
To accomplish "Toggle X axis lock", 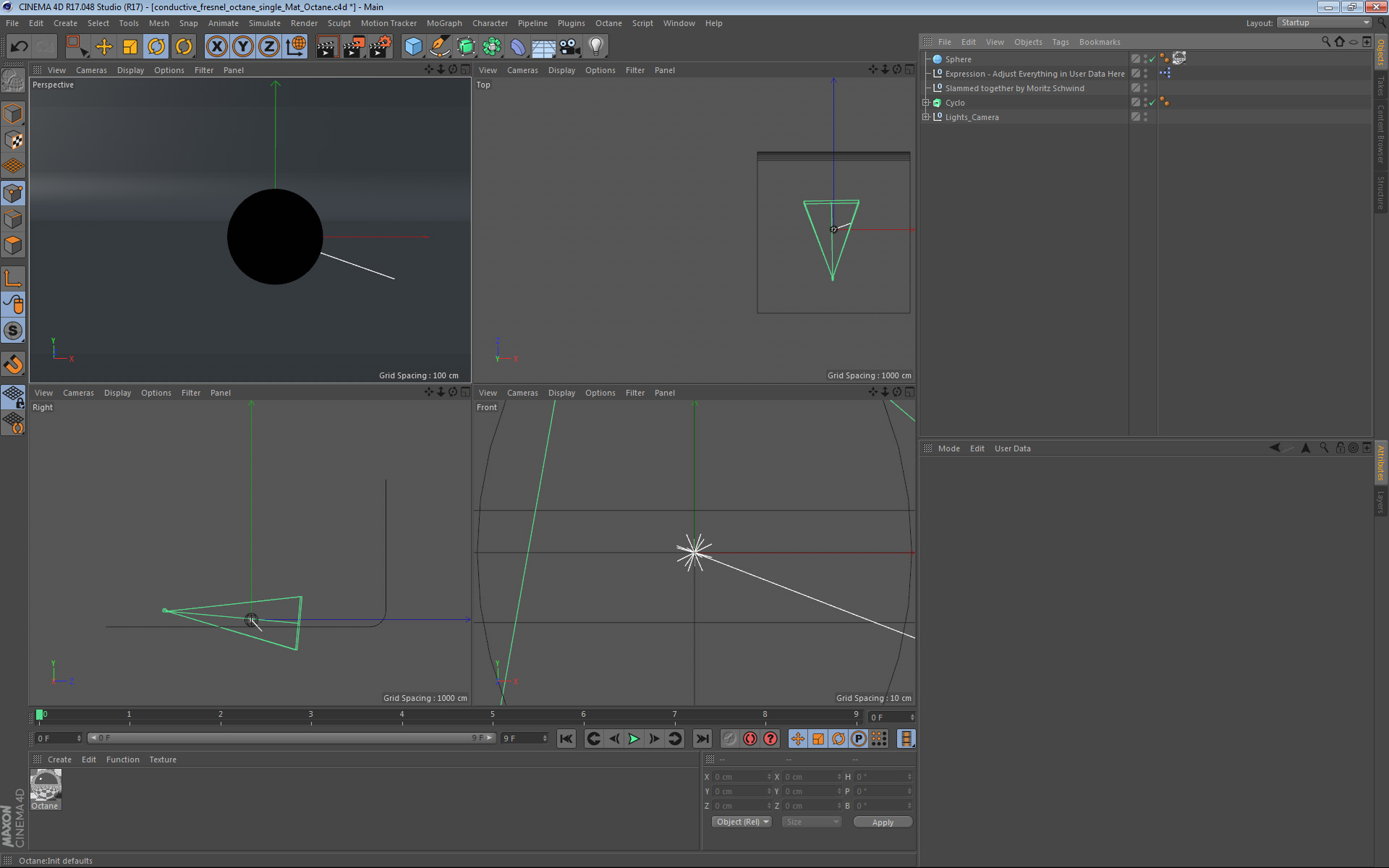I will click(216, 47).
